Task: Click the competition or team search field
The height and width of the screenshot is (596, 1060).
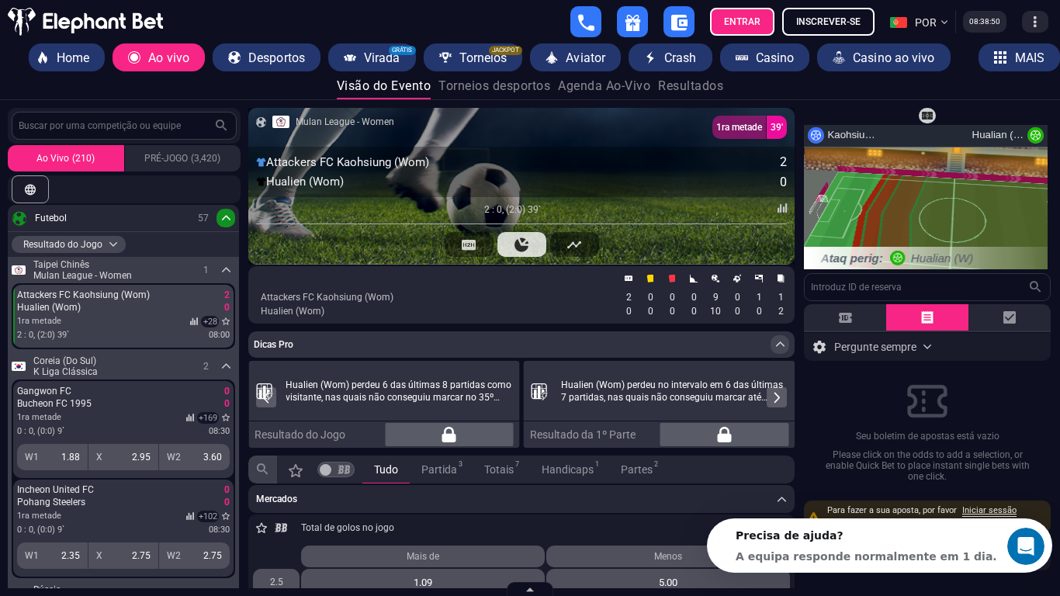Action: (124, 125)
